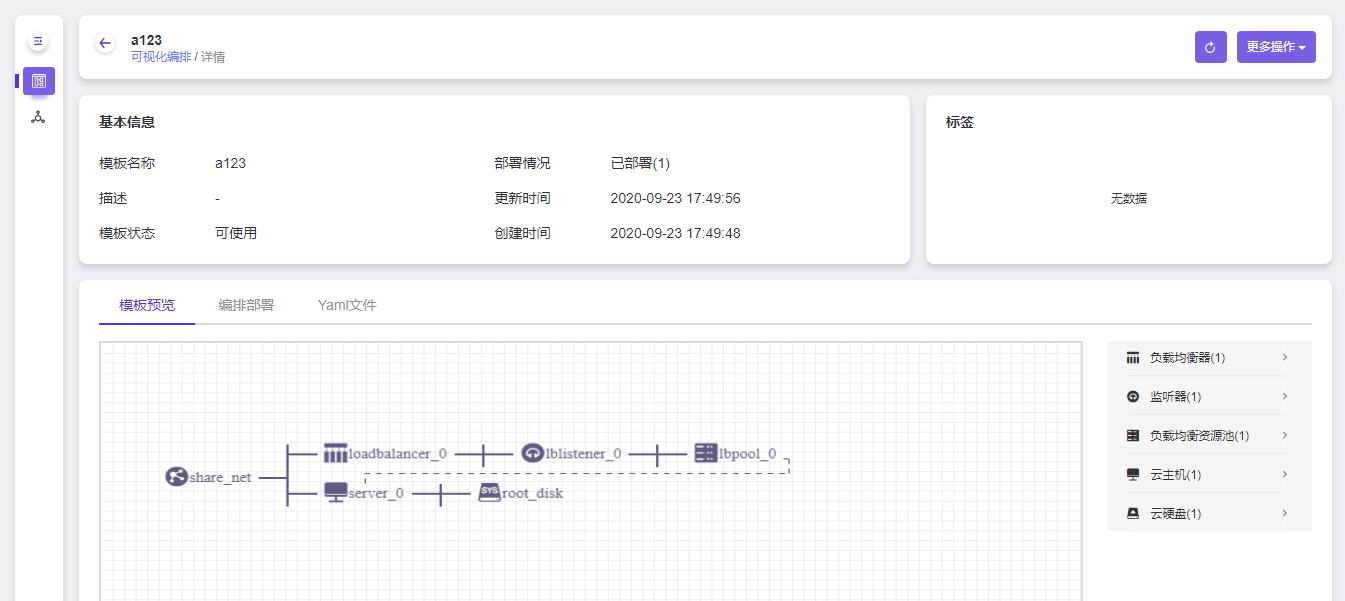This screenshot has width=1345, height=601.
Task: Click the refresh icon button
Action: (1210, 47)
